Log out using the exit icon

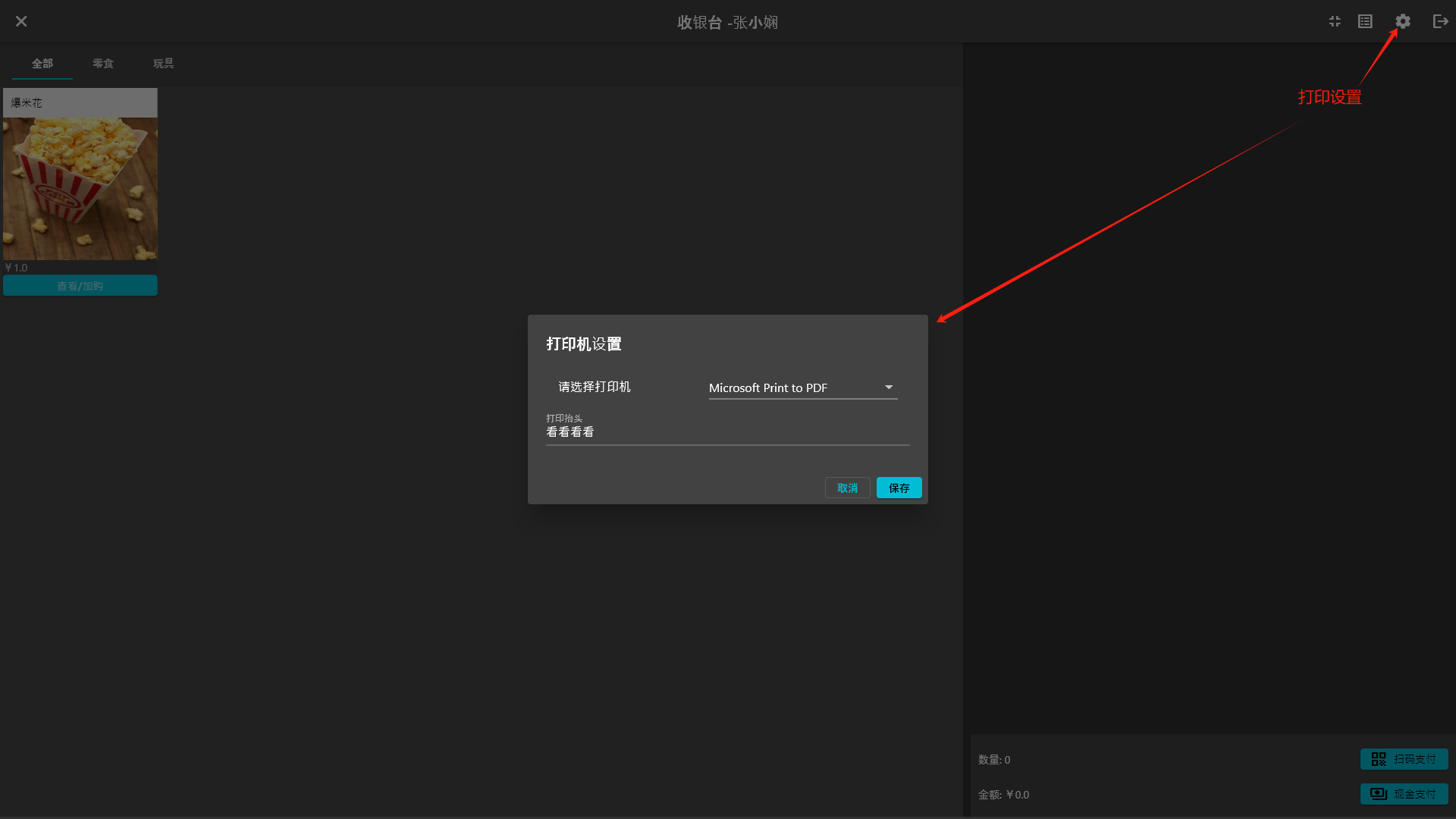click(x=1440, y=21)
